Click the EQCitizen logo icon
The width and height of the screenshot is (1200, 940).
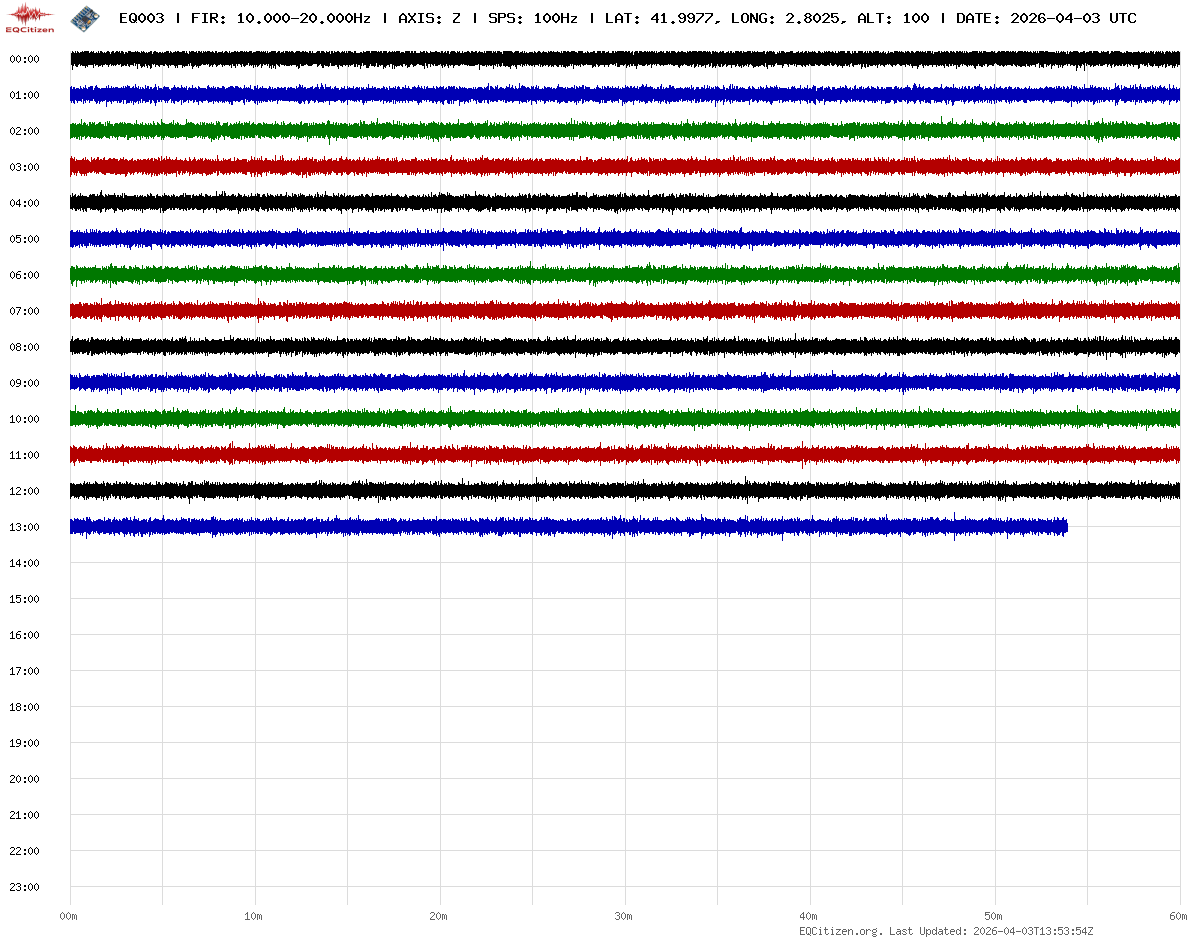(x=30, y=18)
